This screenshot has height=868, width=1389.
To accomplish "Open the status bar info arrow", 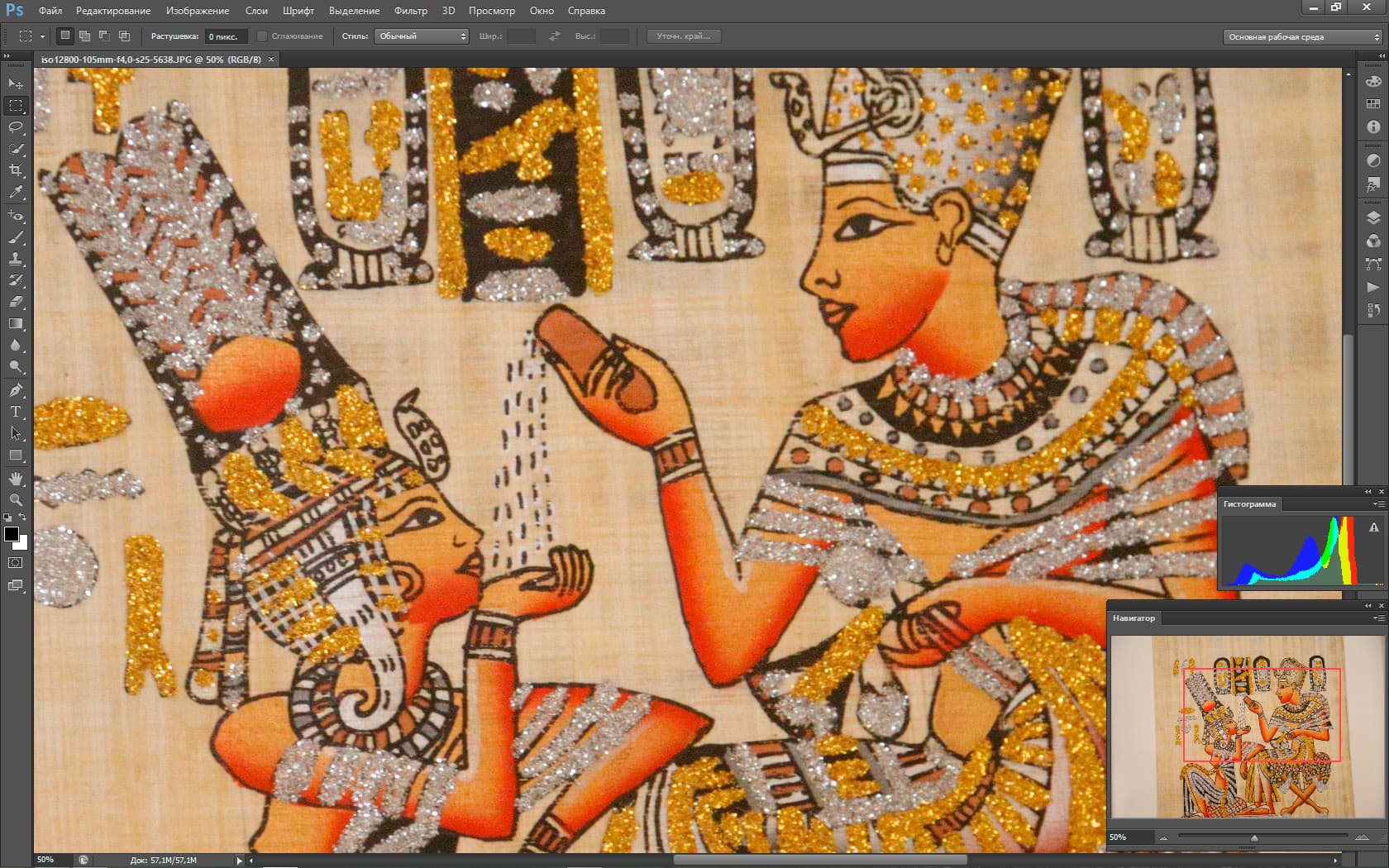I will (x=240, y=861).
